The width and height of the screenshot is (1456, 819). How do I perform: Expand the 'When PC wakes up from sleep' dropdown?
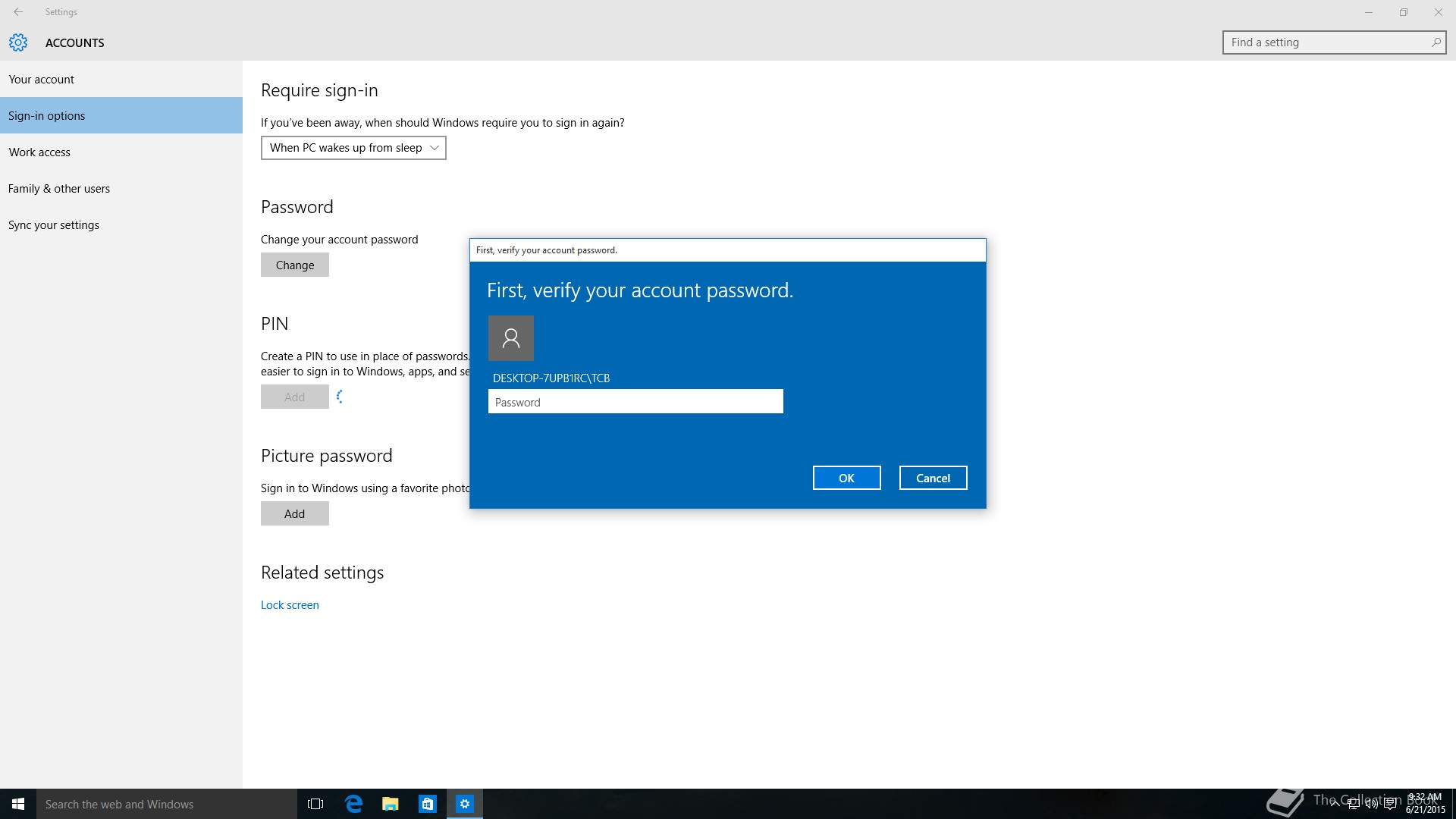(353, 148)
